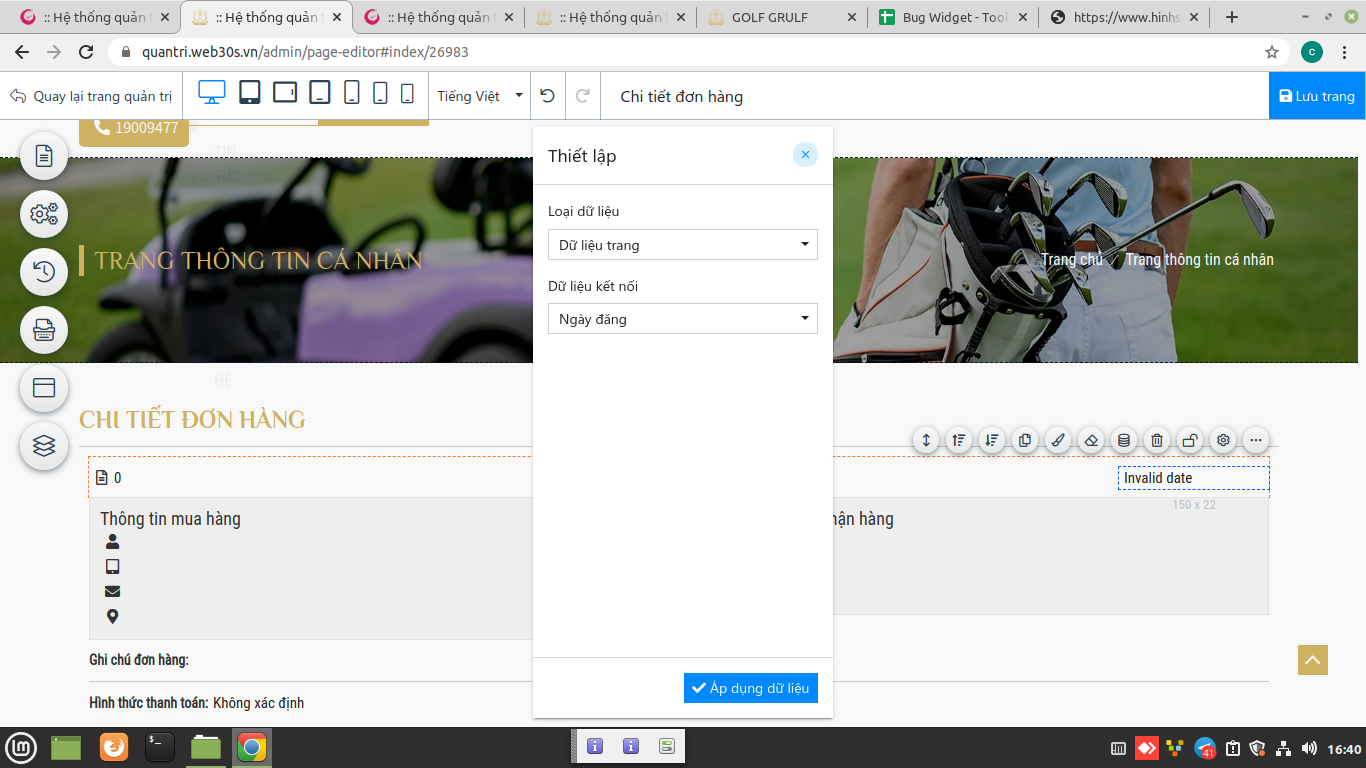The height and width of the screenshot is (768, 1366).
Task: Click the 19009477 phone button
Action: [x=134, y=128]
